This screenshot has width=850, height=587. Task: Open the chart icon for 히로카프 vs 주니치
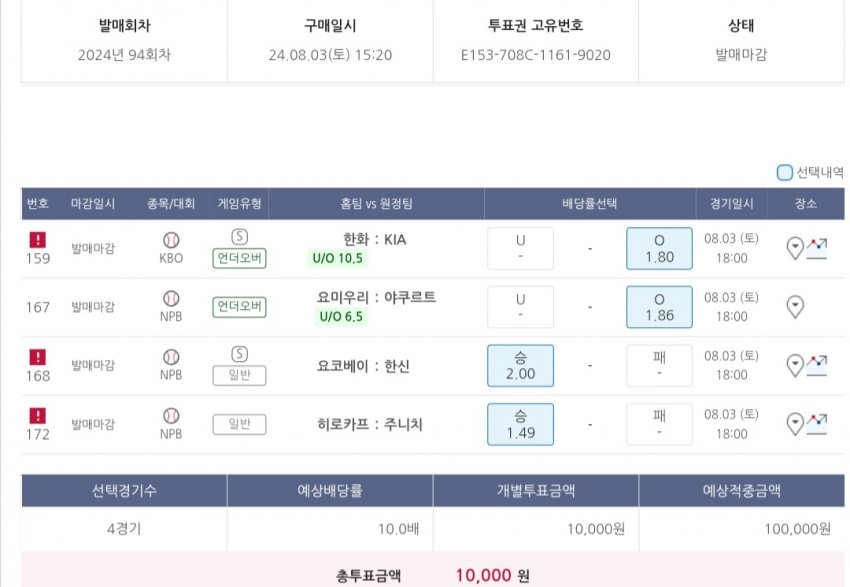pos(818,423)
